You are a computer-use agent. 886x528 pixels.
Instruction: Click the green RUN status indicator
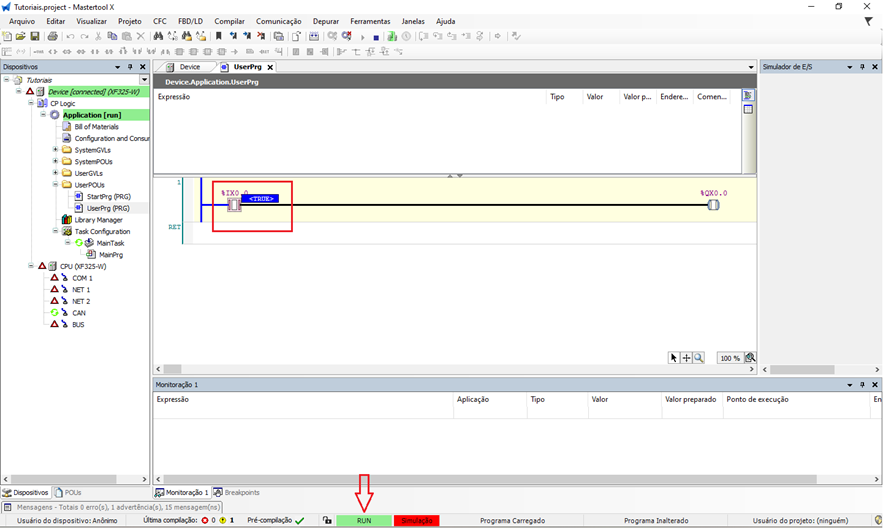[x=364, y=521]
